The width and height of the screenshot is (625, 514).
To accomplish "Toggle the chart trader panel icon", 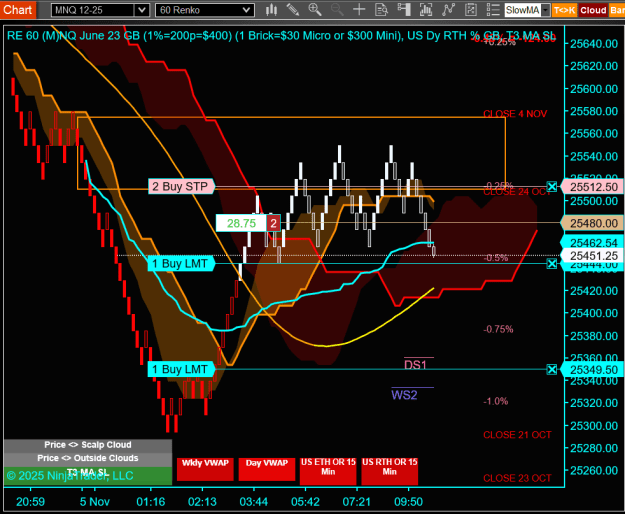I will coord(404,10).
